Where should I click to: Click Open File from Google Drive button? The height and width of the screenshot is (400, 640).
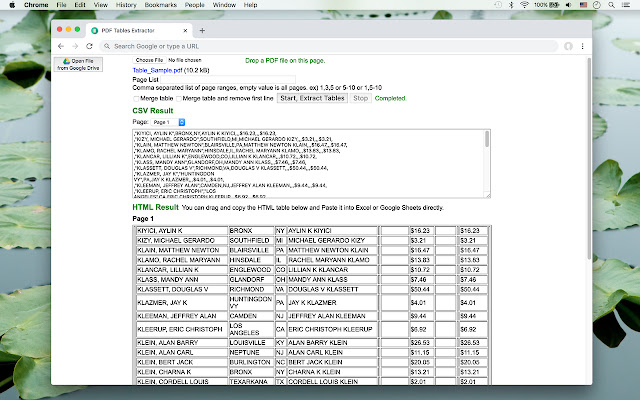pos(79,64)
